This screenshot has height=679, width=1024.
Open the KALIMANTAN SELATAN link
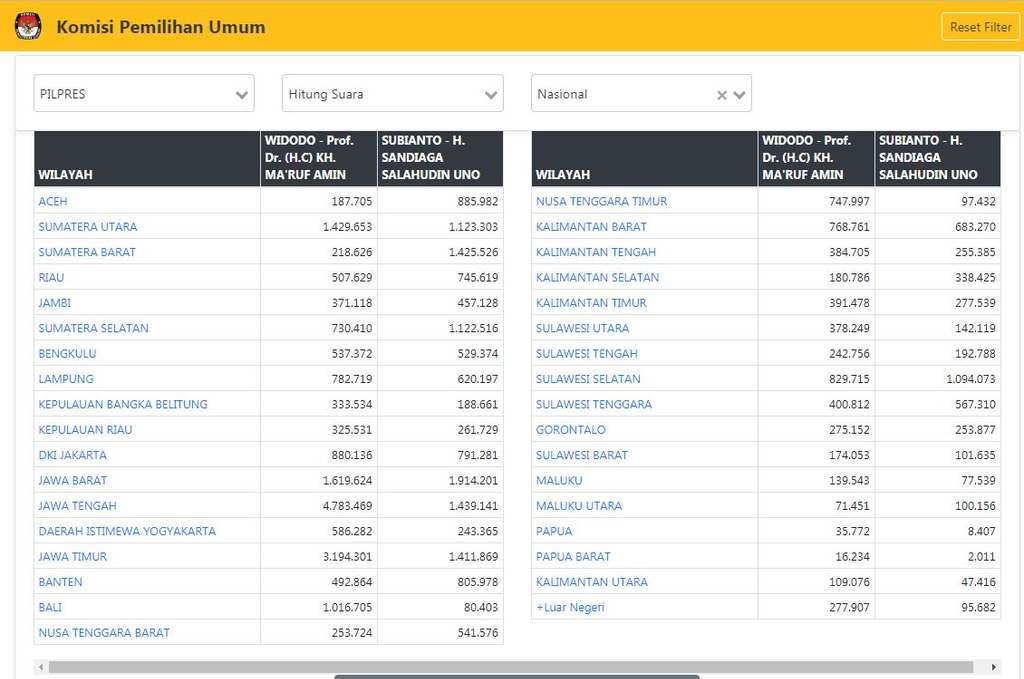tap(598, 277)
